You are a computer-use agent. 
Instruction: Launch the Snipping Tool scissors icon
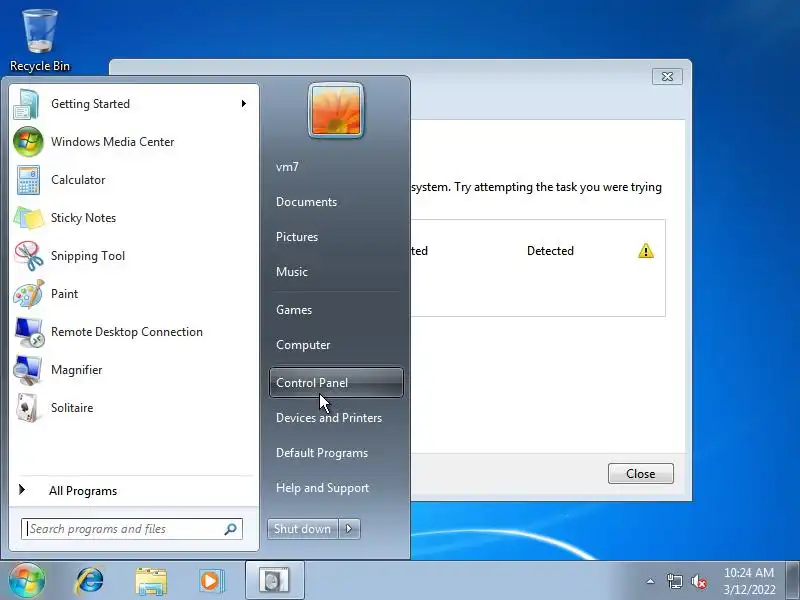tap(29, 256)
